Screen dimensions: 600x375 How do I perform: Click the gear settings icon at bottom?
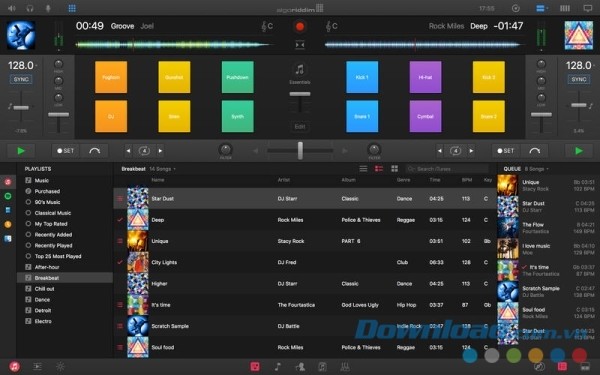[60, 367]
